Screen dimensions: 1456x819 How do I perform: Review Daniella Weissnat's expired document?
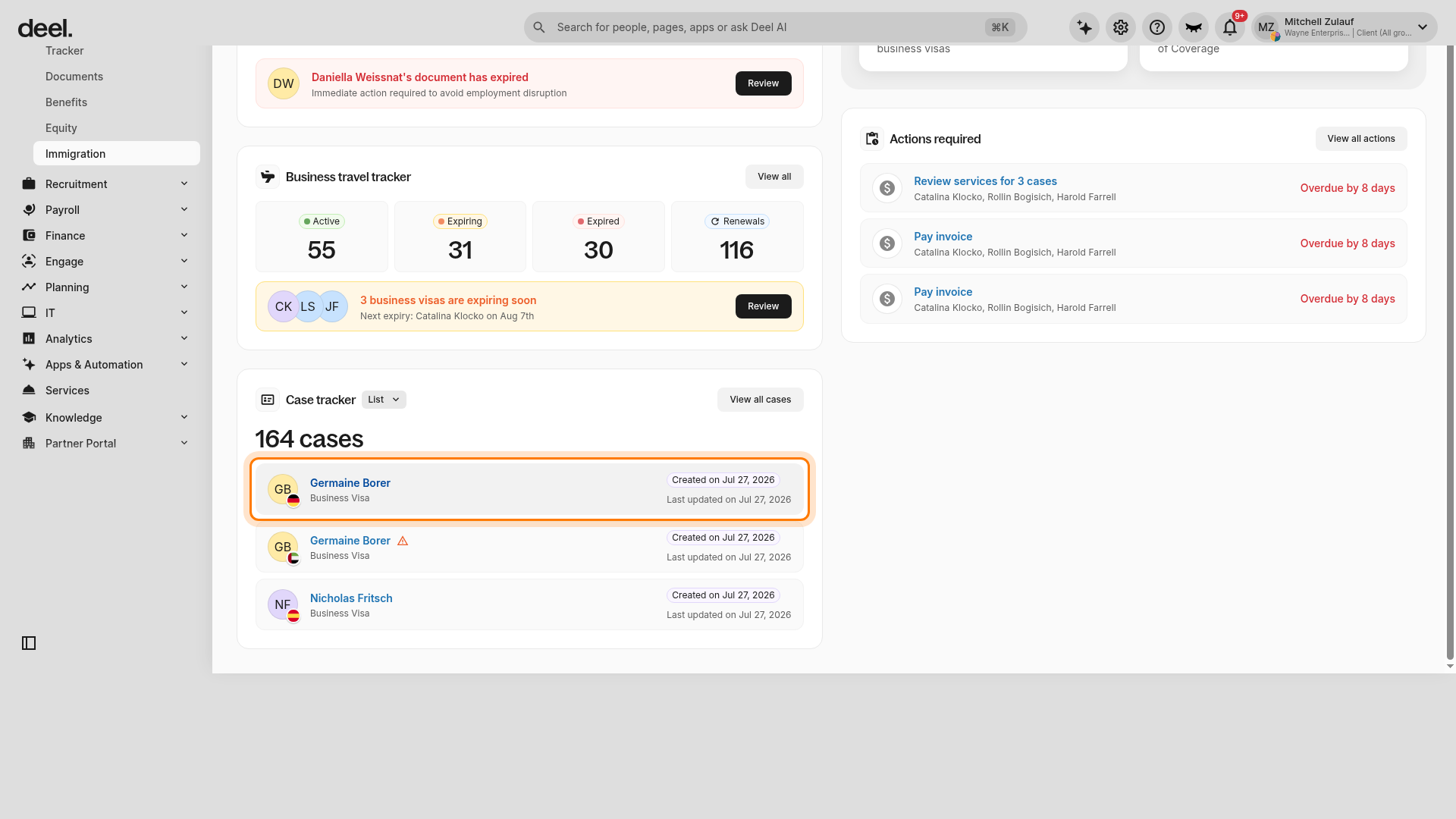point(764,83)
